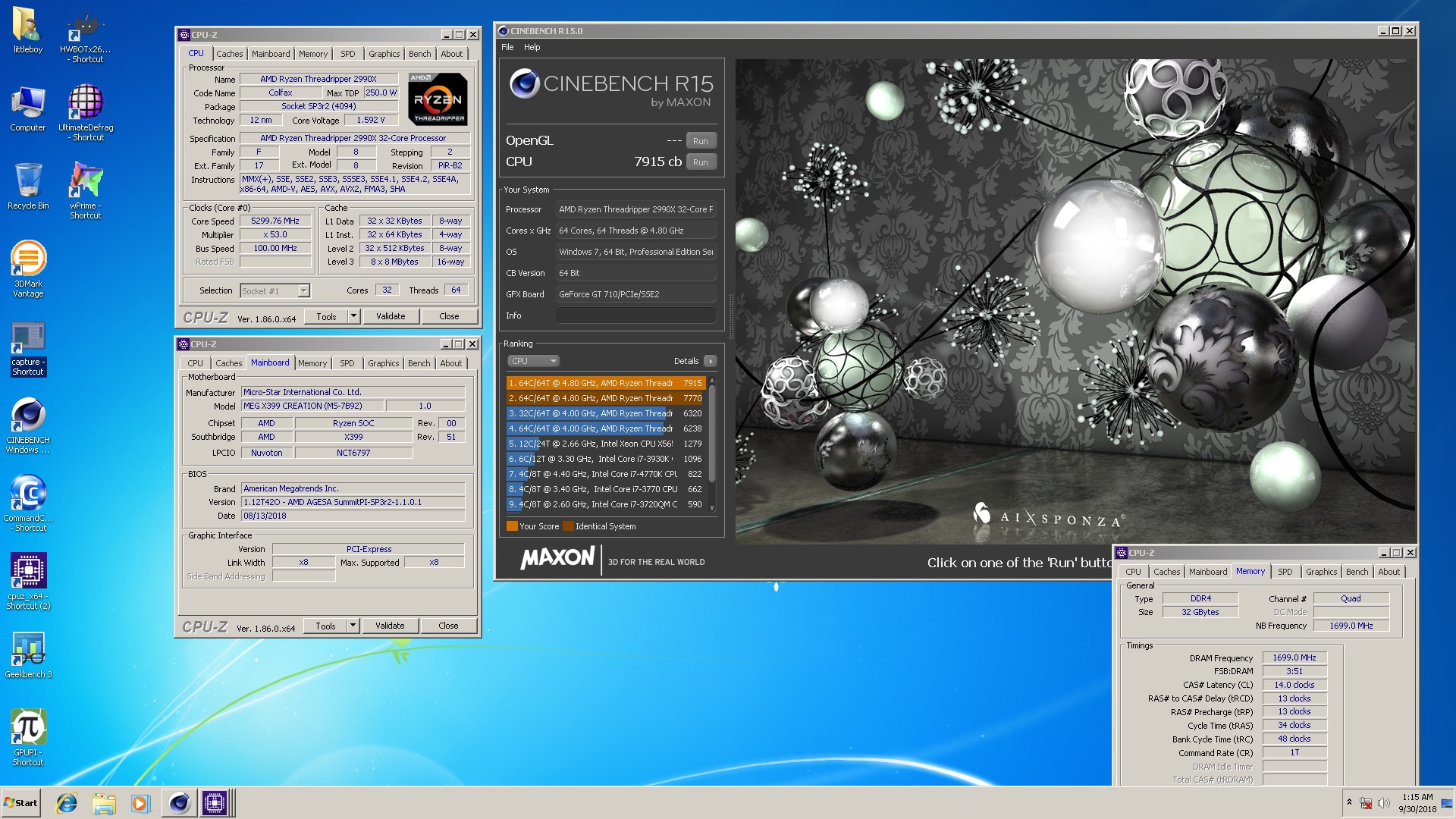This screenshot has height=819, width=1456.
Task: Click Tools button in top CPU-Z window
Action: point(326,316)
